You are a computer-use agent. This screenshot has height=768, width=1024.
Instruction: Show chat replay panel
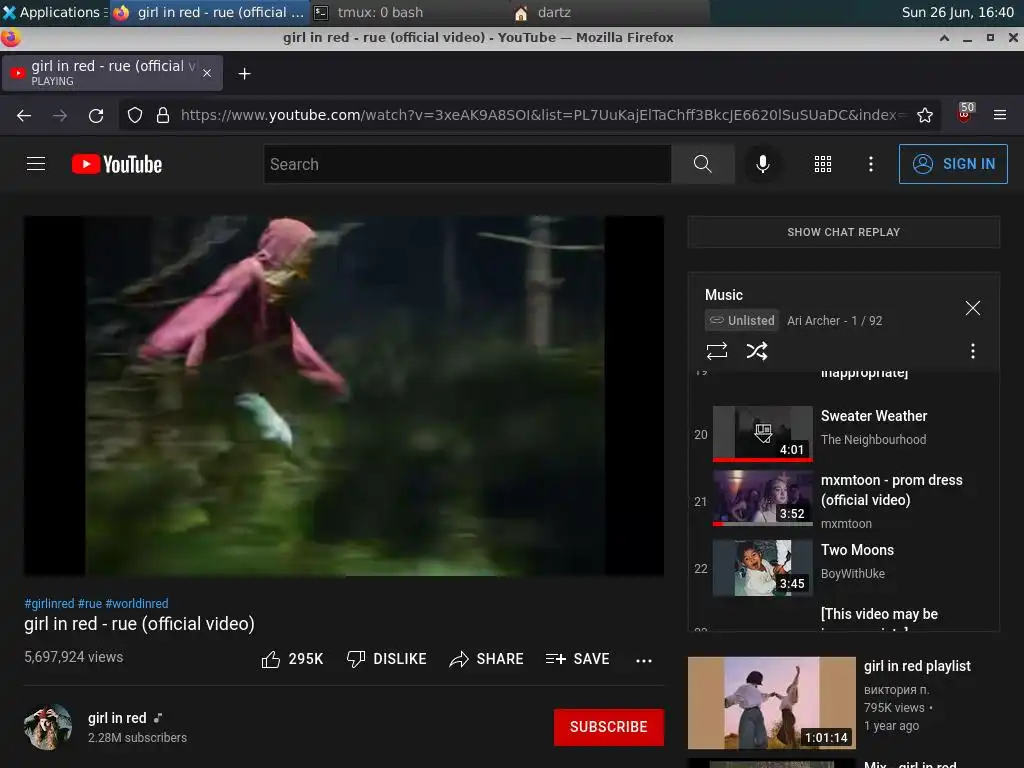[843, 232]
